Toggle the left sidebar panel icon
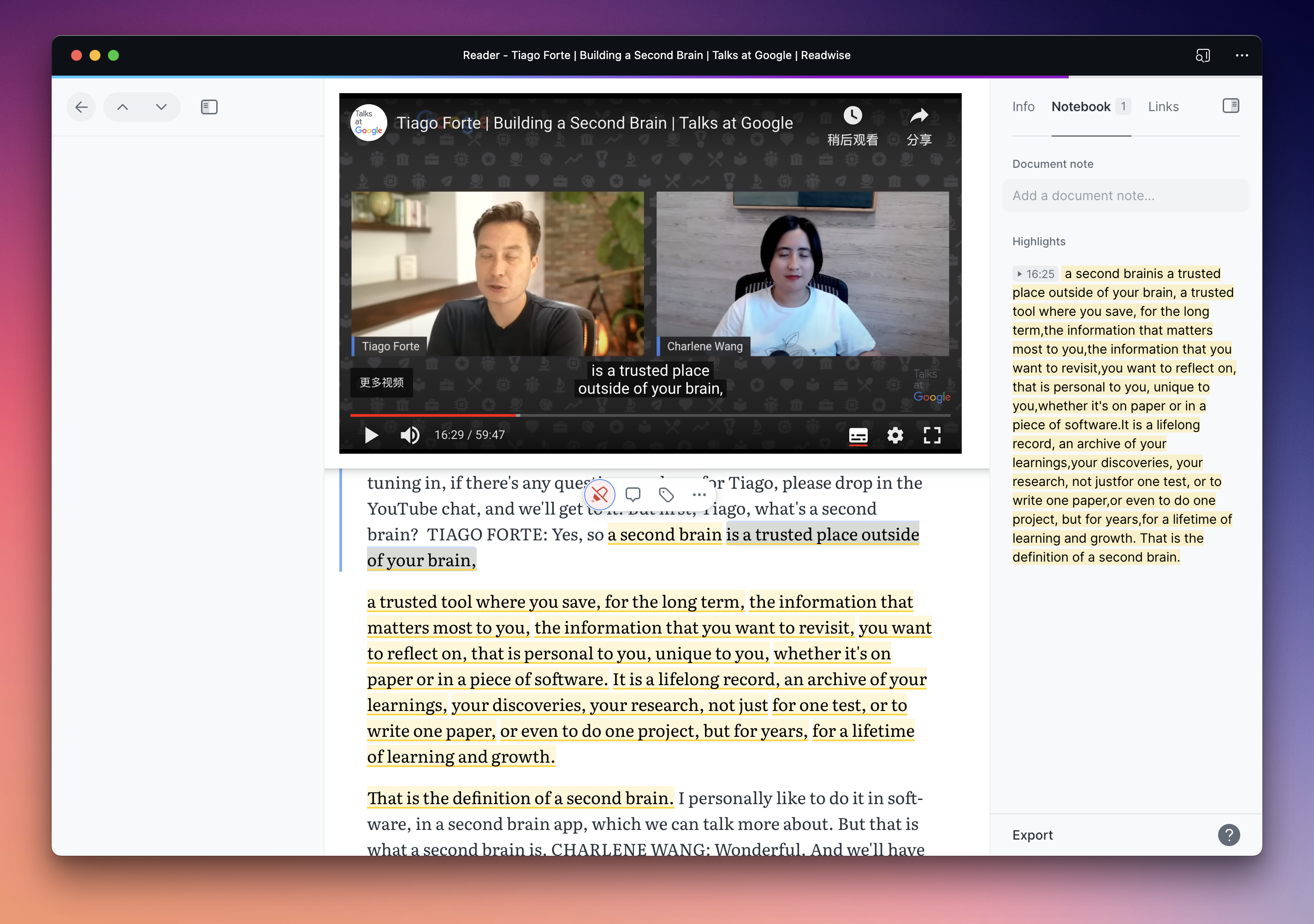 (x=209, y=107)
